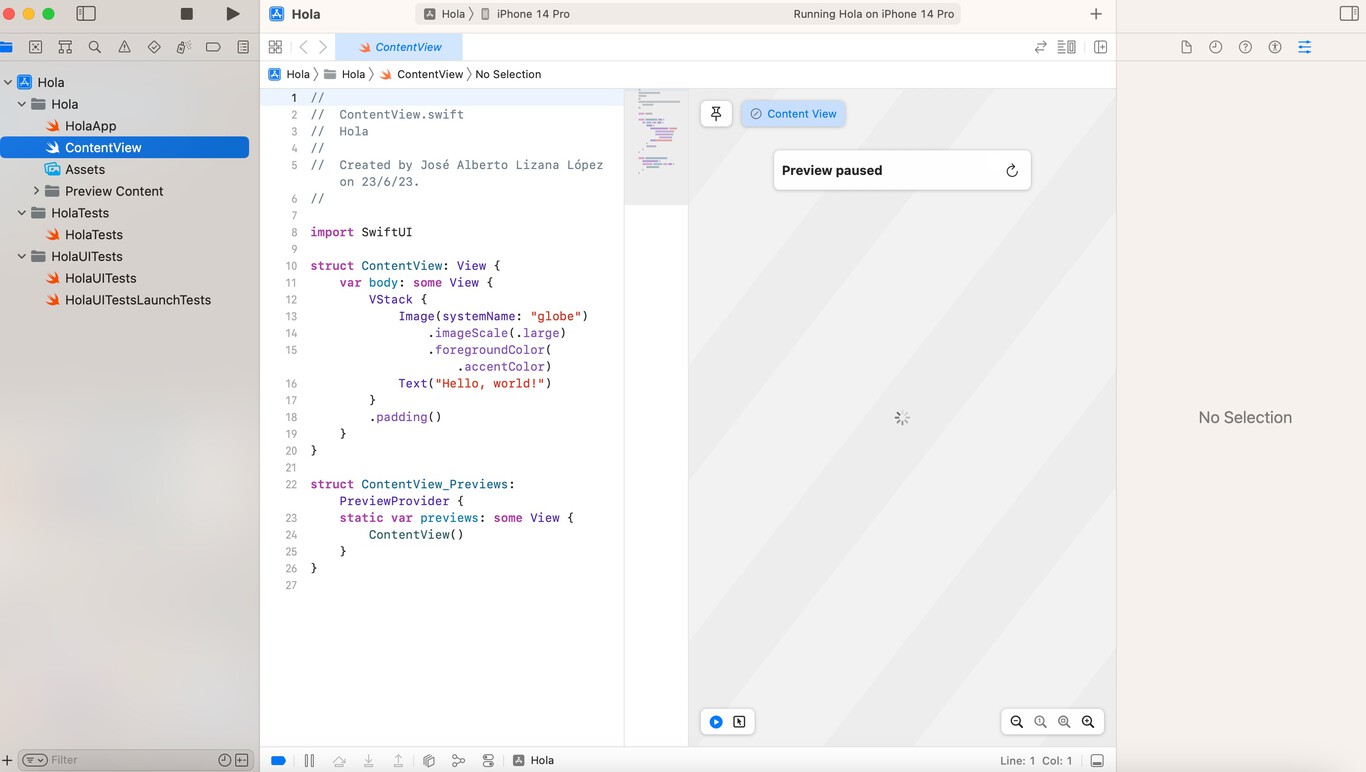Toggle environment overrides in debug bar
This screenshot has width=1366, height=772.
pyautogui.click(x=488, y=760)
